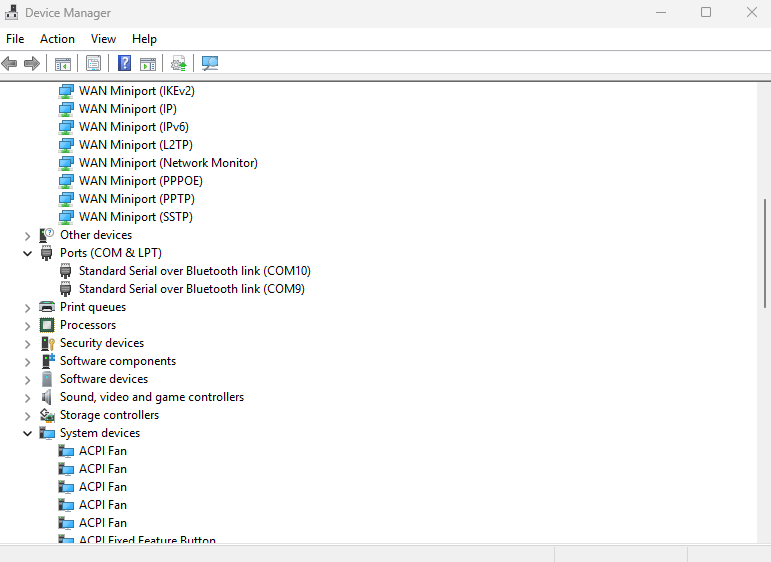This screenshot has height=562, width=771.
Task: Select WAN Miniport (PPTP)
Action: point(137,199)
